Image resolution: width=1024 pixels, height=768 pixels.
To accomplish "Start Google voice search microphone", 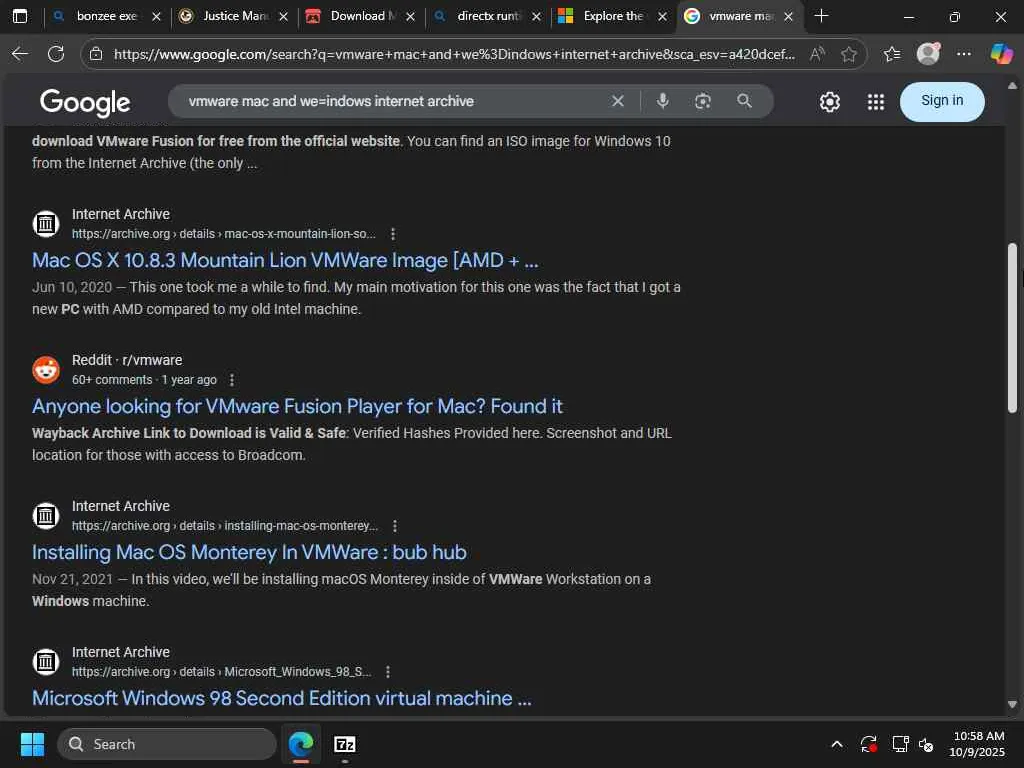I will (x=662, y=101).
